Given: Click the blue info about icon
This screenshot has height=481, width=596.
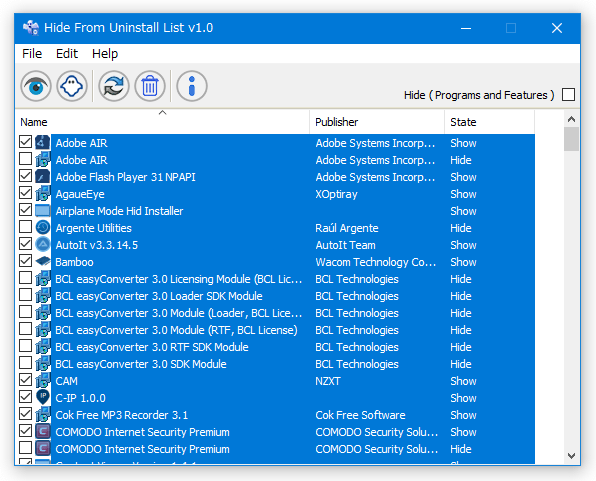Looking at the screenshot, I should pyautogui.click(x=192, y=86).
